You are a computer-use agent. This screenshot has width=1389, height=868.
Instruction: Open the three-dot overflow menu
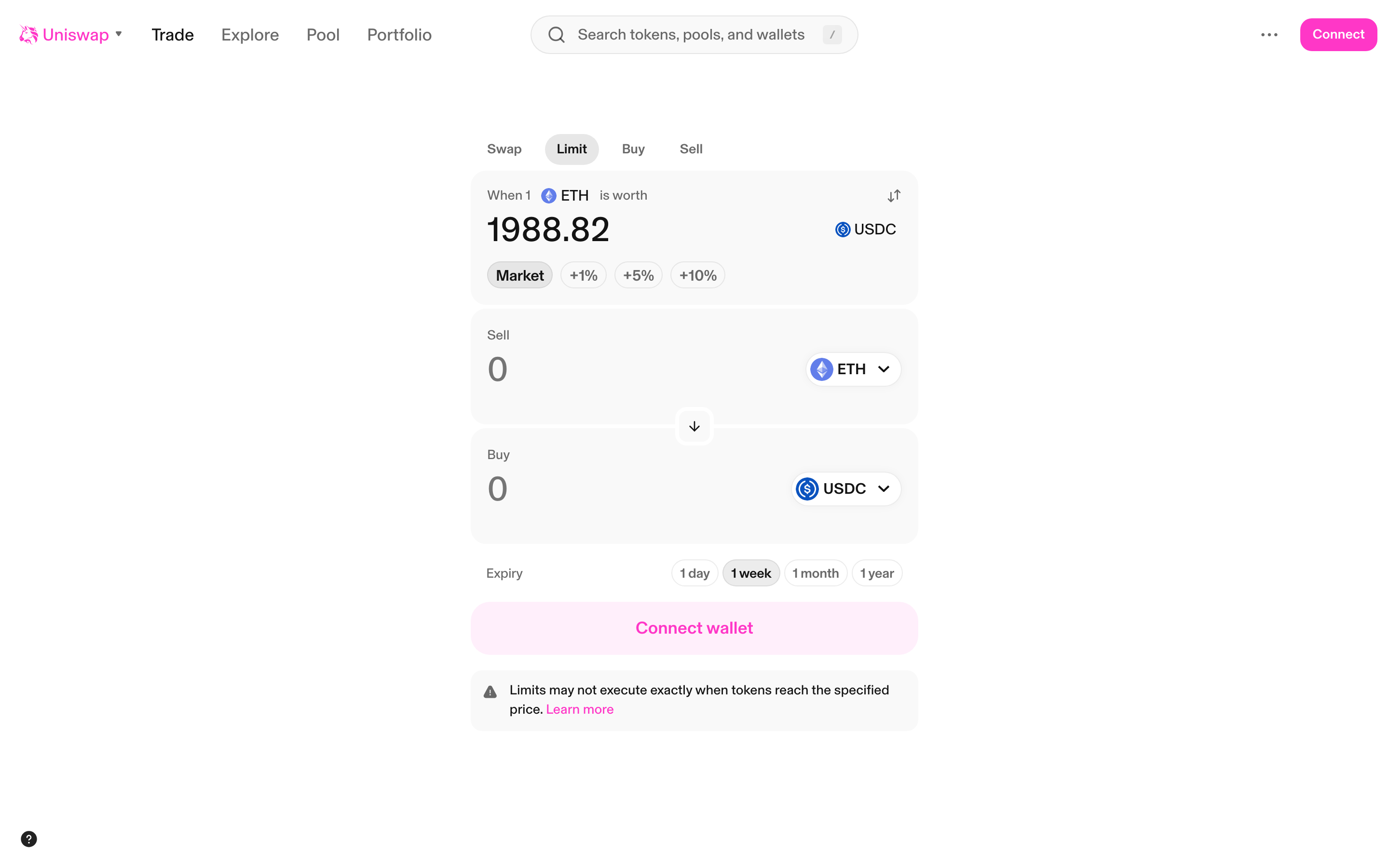[x=1269, y=34]
